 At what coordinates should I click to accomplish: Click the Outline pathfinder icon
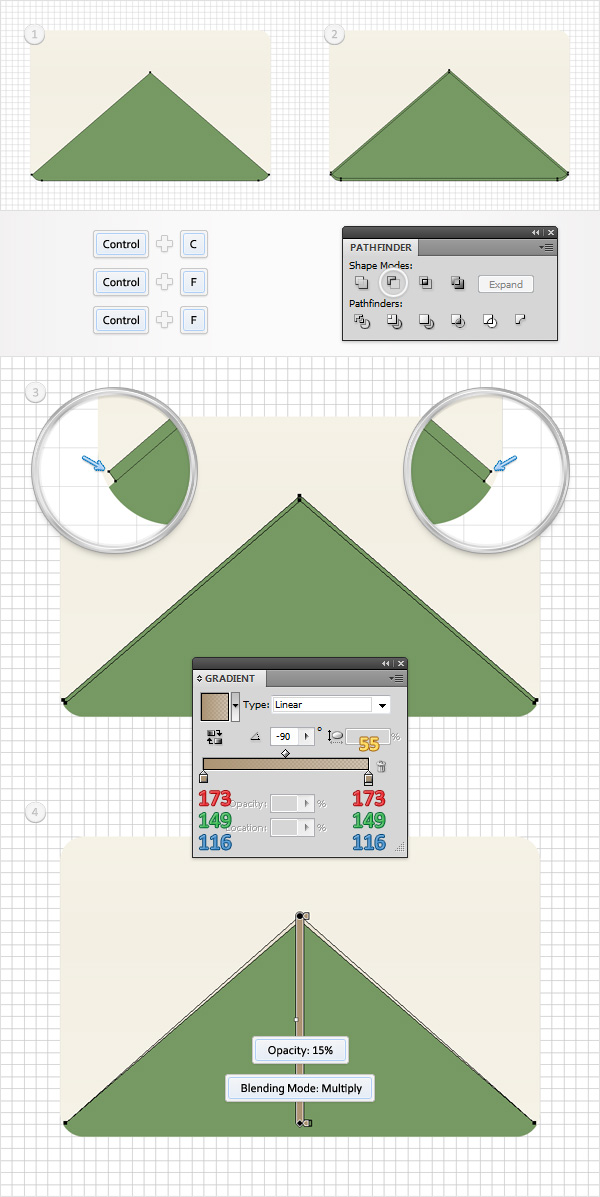tap(490, 321)
